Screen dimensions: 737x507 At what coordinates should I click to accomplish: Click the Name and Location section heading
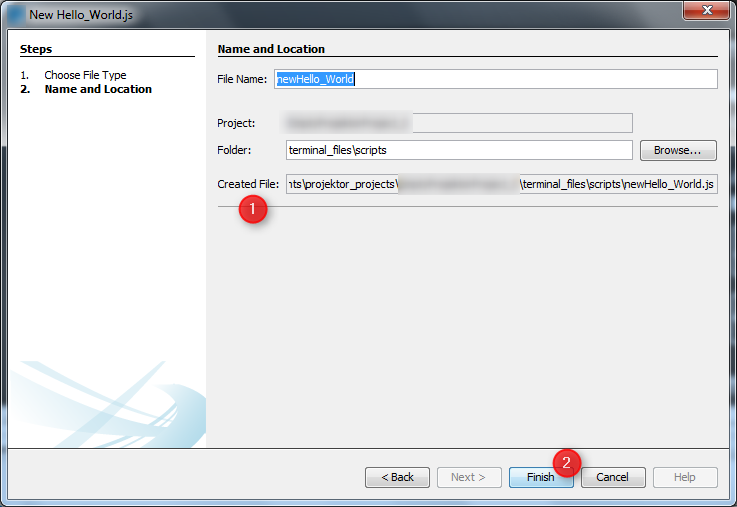pyautogui.click(x=271, y=49)
